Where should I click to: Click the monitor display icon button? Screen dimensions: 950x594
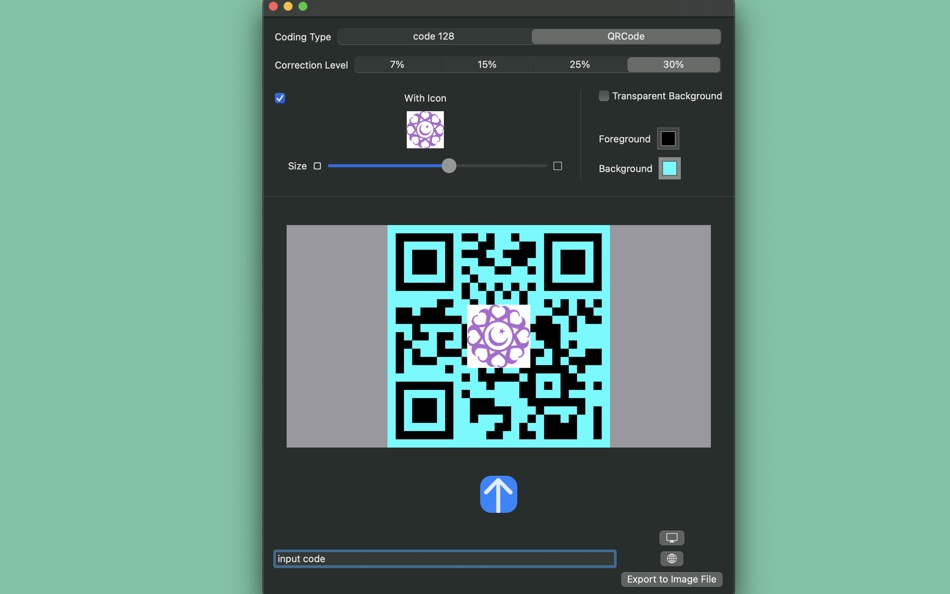coord(672,538)
